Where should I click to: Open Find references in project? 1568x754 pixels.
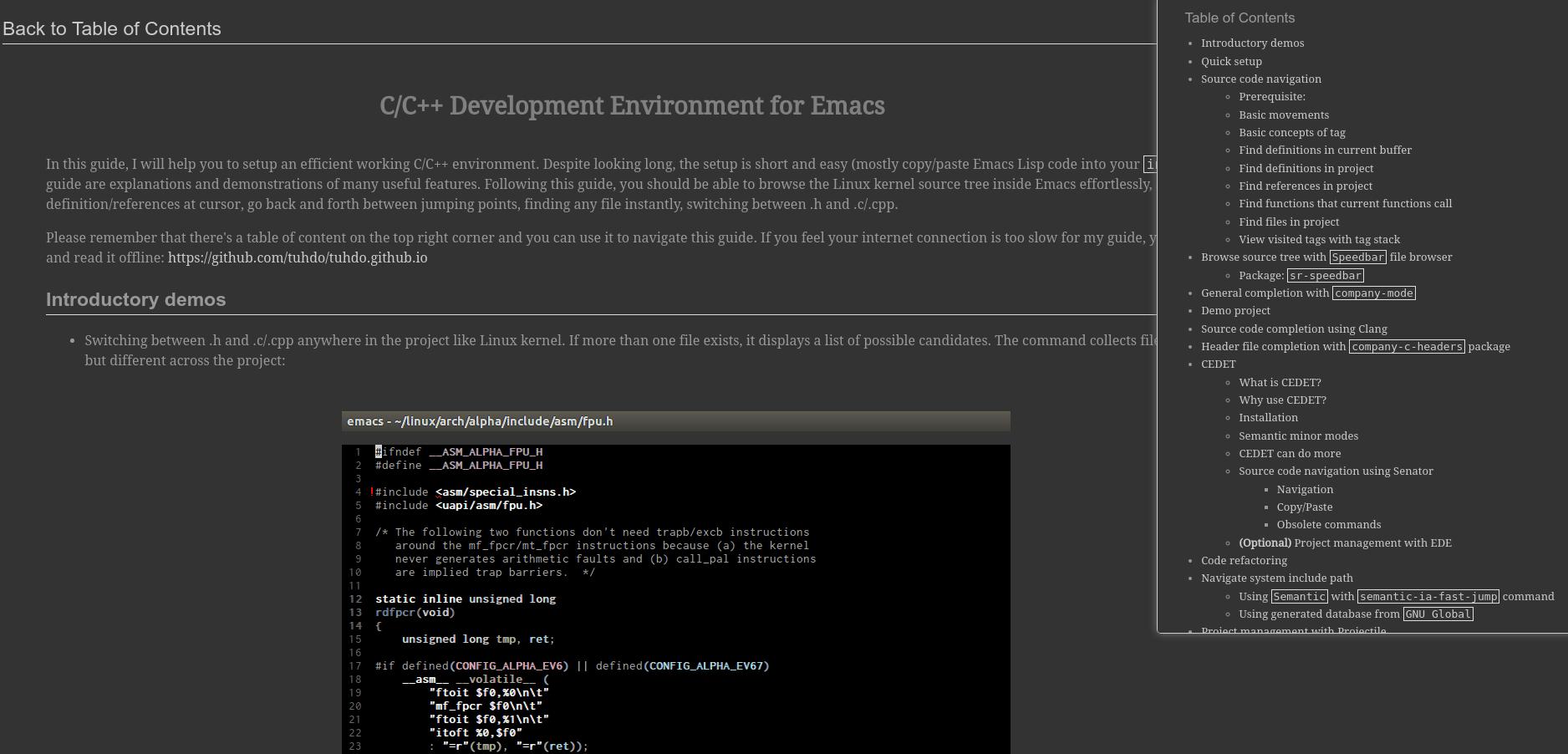click(x=1306, y=186)
